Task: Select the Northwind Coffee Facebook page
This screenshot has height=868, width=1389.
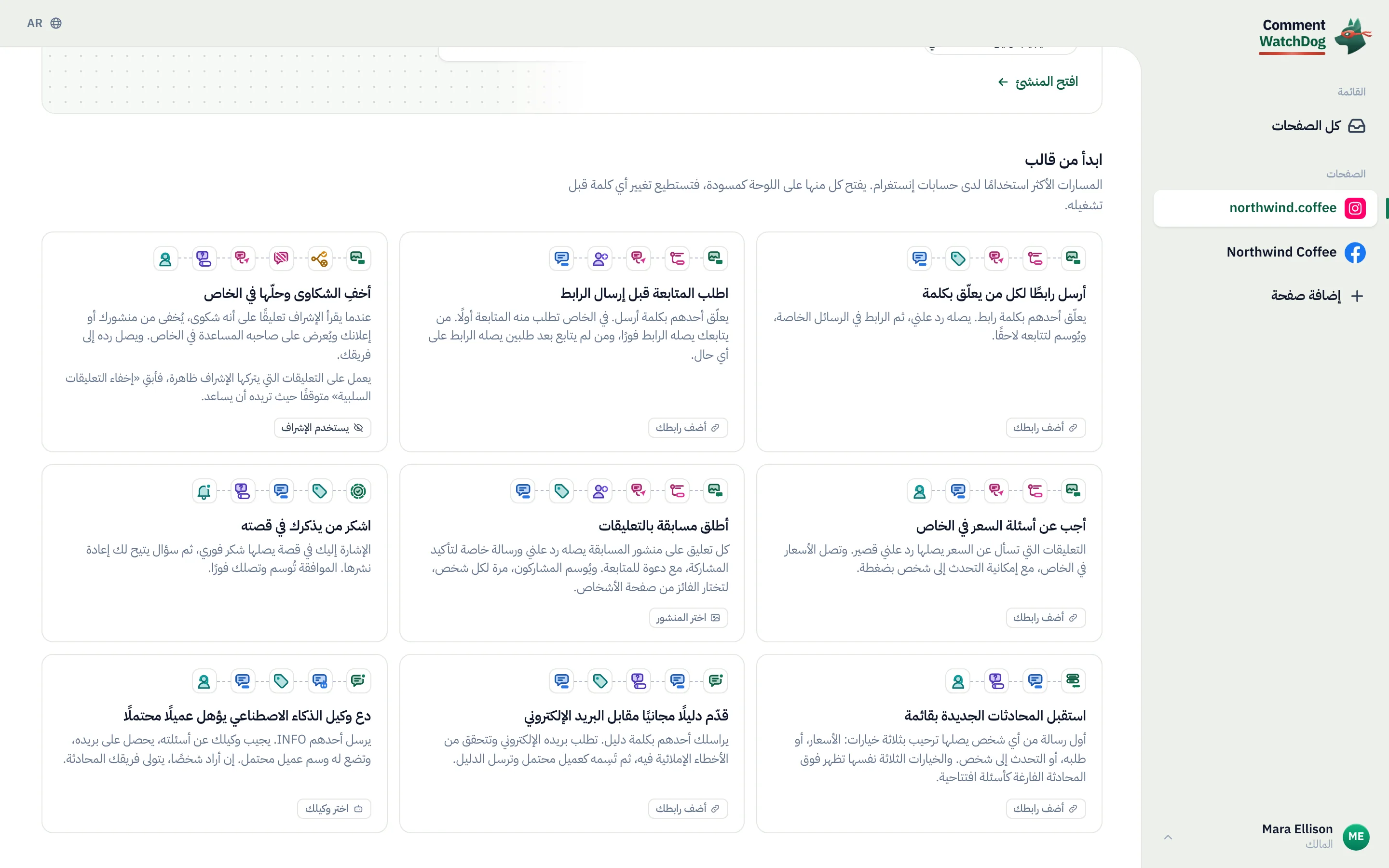Action: point(1265,253)
